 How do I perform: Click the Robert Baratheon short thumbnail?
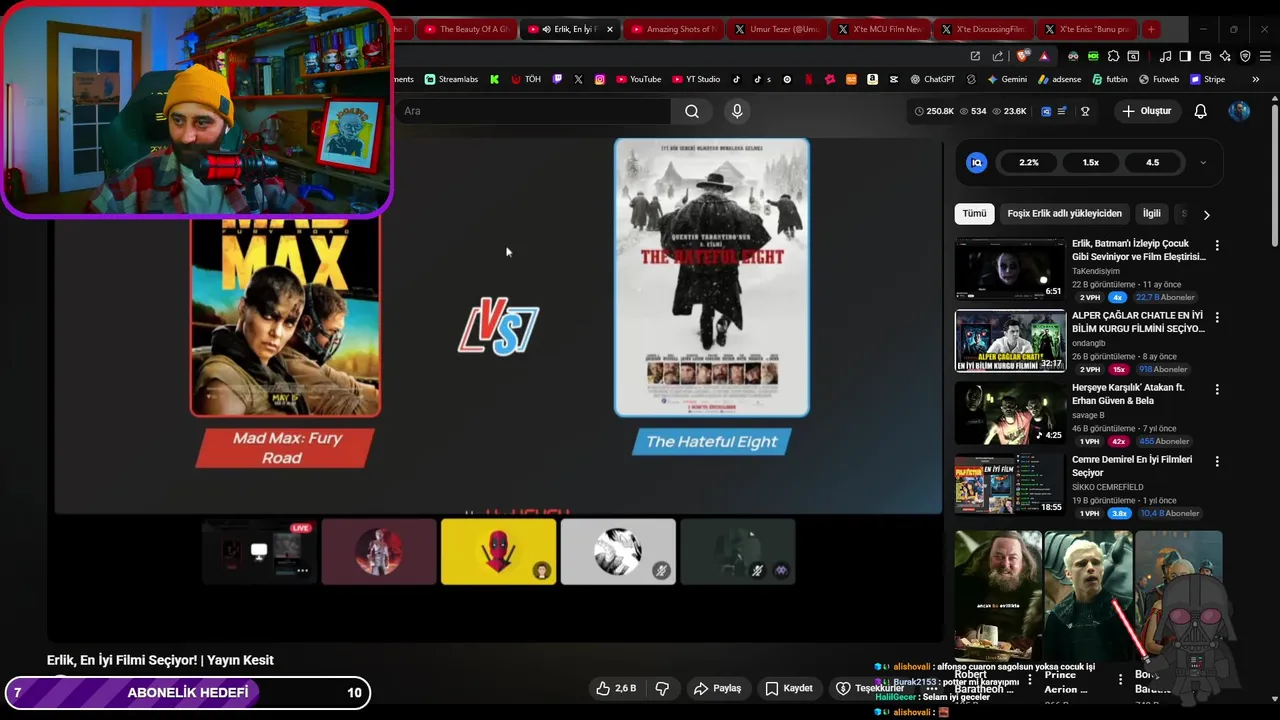[998, 596]
